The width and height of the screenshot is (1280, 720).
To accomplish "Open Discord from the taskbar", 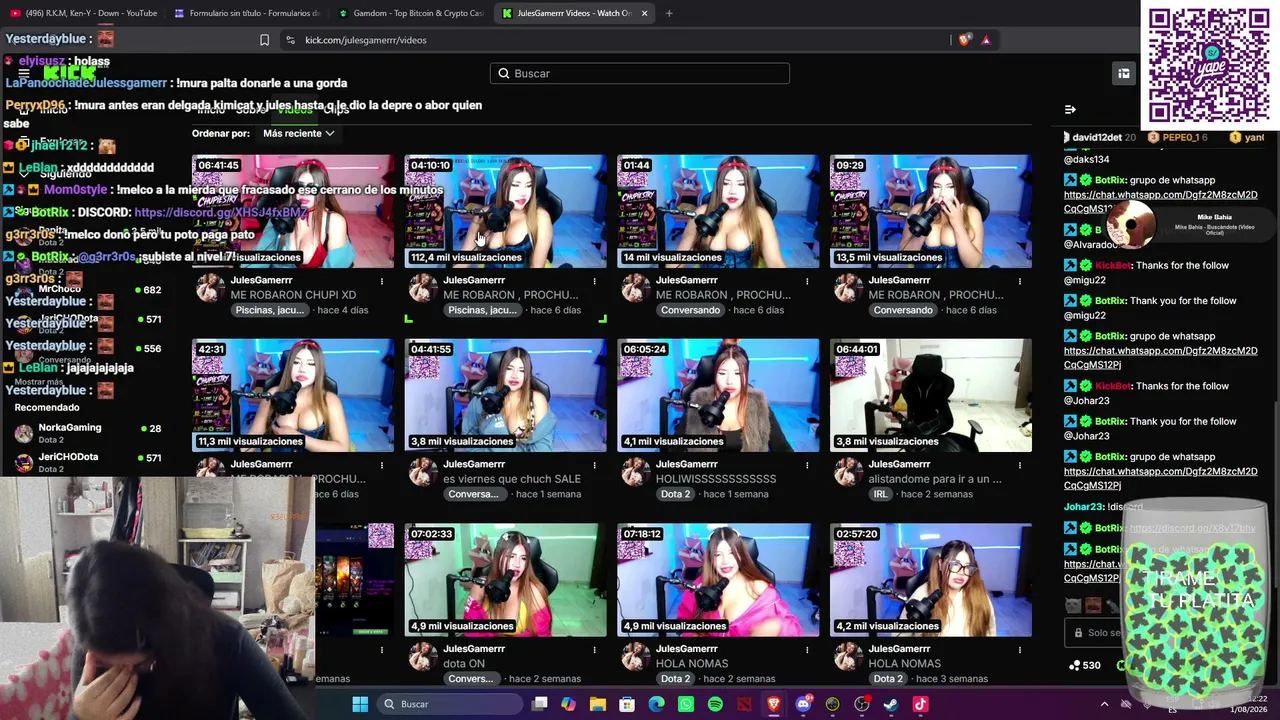I will 803,704.
